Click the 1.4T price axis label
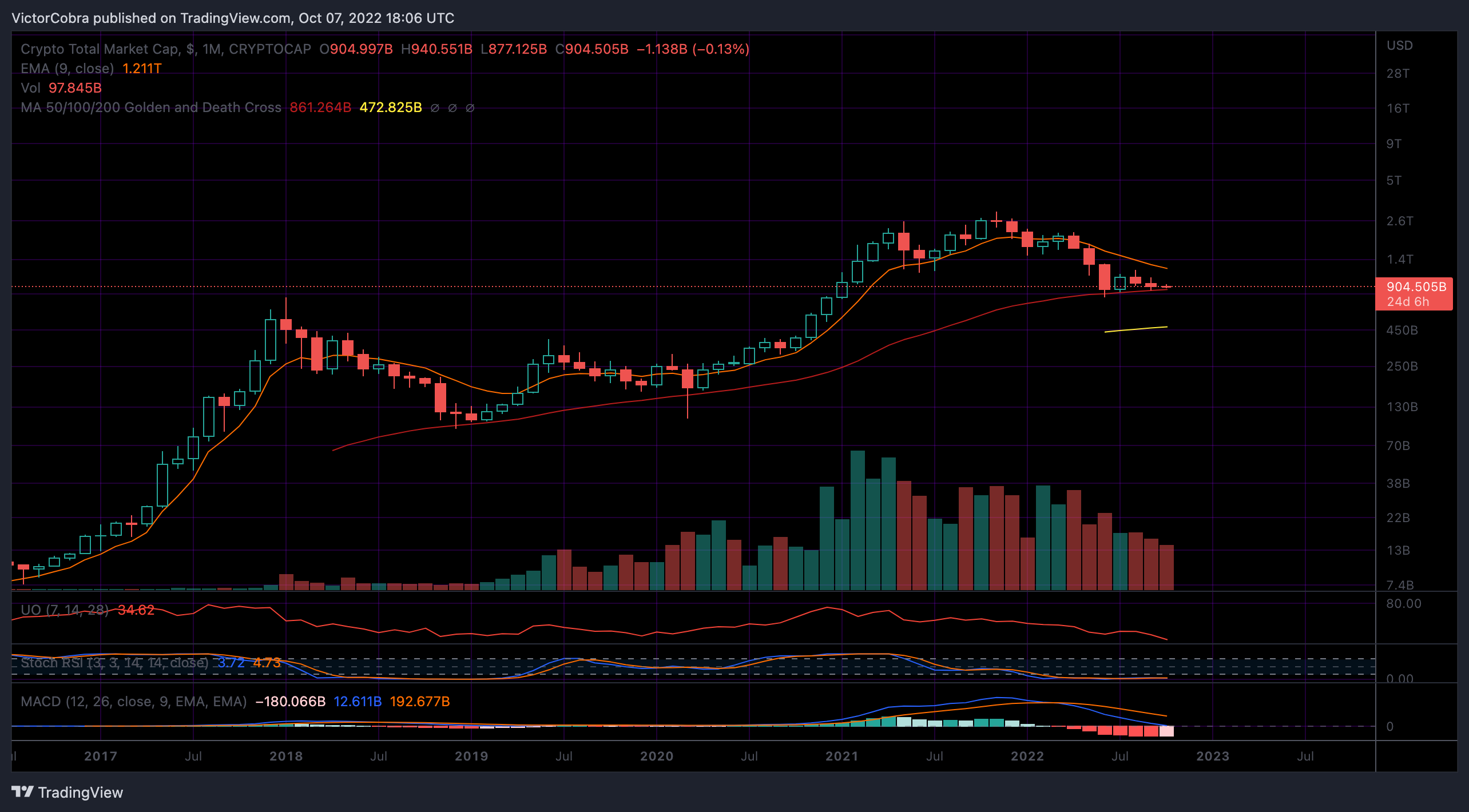The height and width of the screenshot is (812, 1469). tap(1399, 259)
